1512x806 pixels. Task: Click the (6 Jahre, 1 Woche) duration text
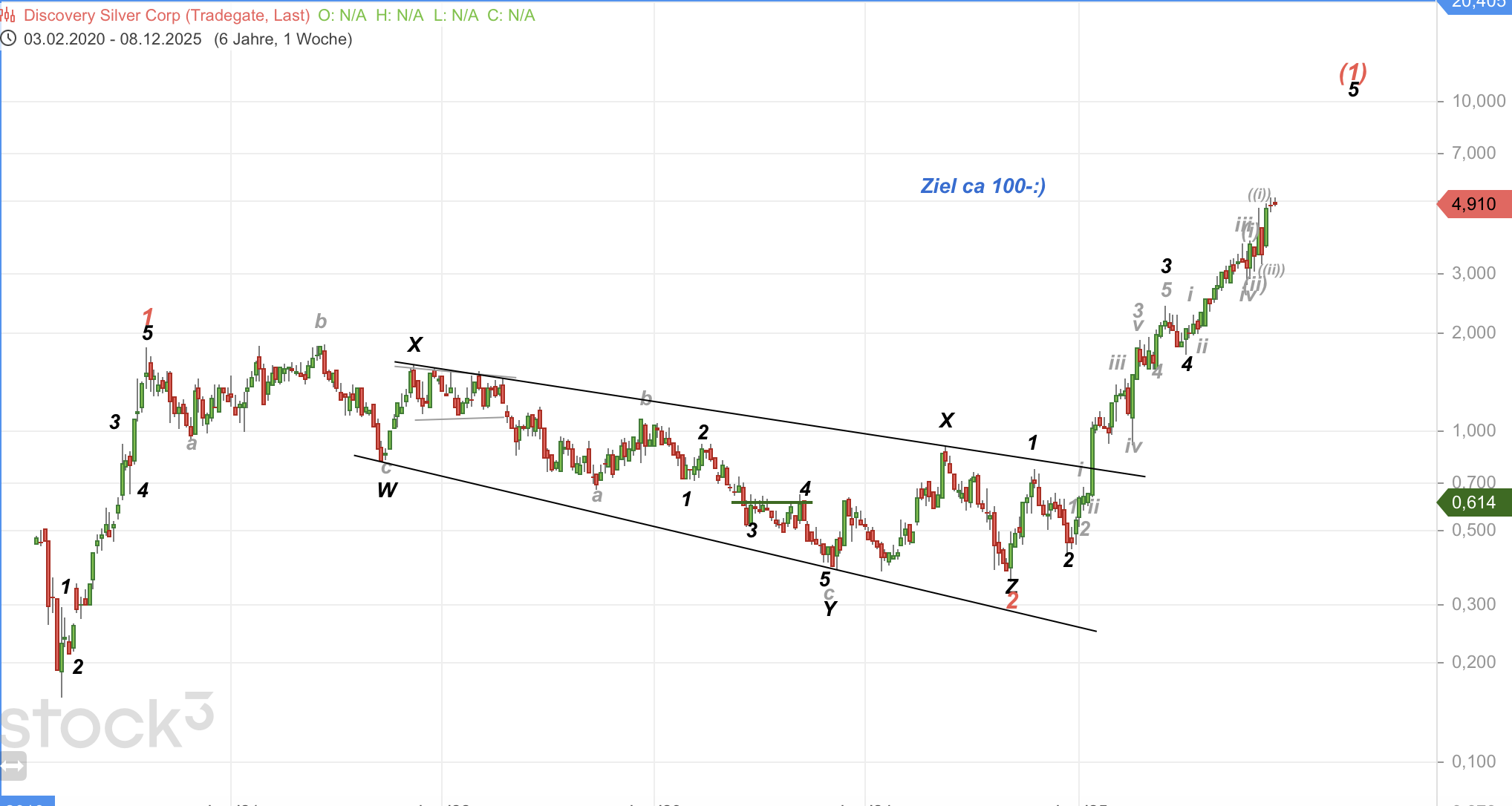283,39
